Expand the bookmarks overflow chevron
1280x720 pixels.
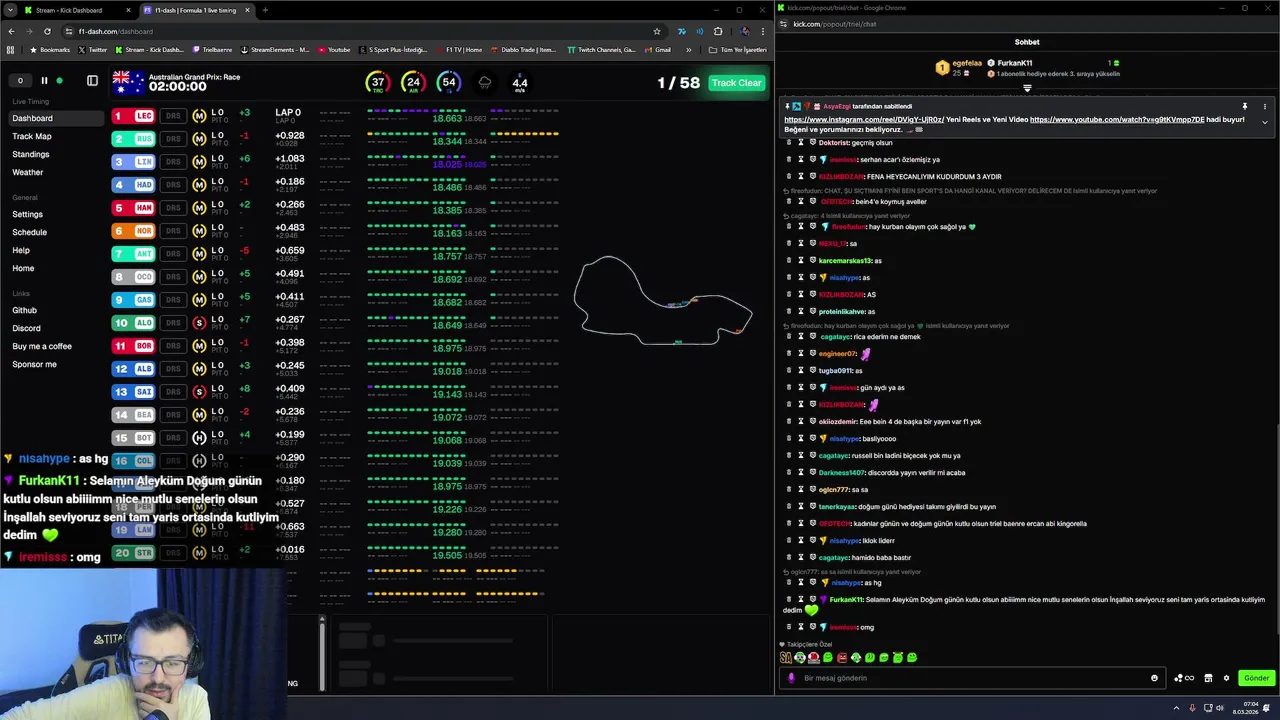[687, 49]
